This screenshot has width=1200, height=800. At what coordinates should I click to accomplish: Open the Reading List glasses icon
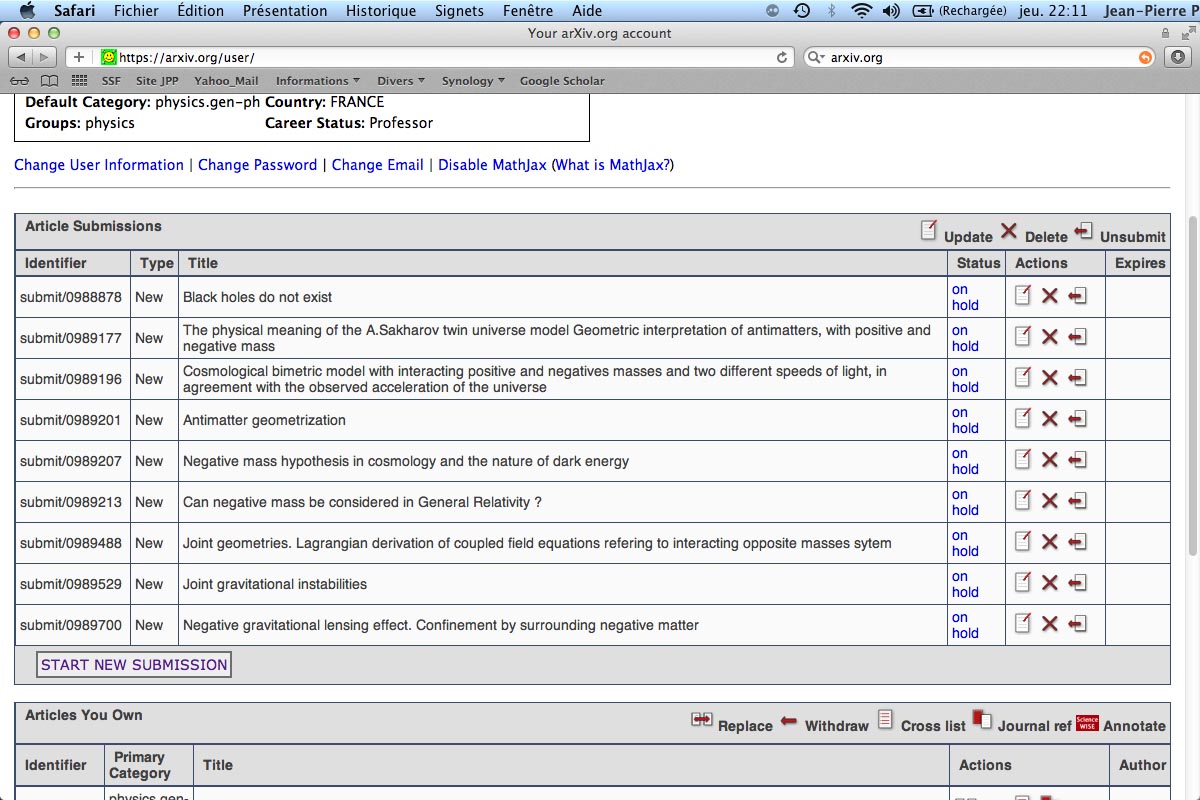(x=20, y=81)
